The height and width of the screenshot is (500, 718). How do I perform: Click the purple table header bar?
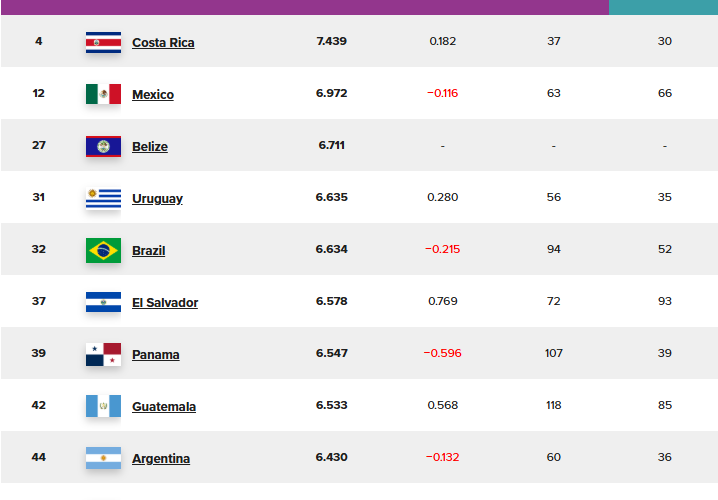pyautogui.click(x=305, y=7)
